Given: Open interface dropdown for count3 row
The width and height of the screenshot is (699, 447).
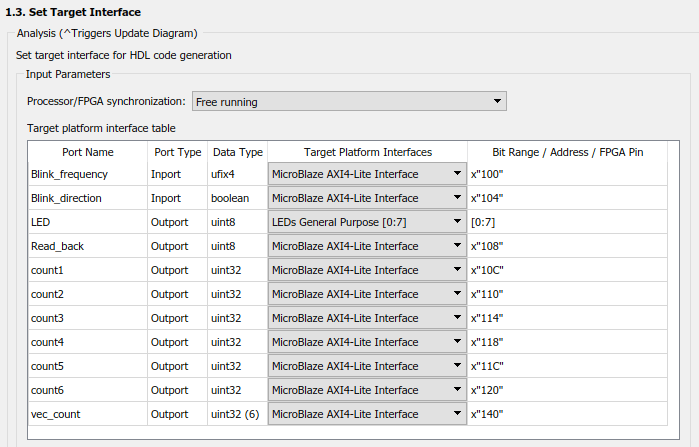Looking at the screenshot, I should pyautogui.click(x=366, y=318).
